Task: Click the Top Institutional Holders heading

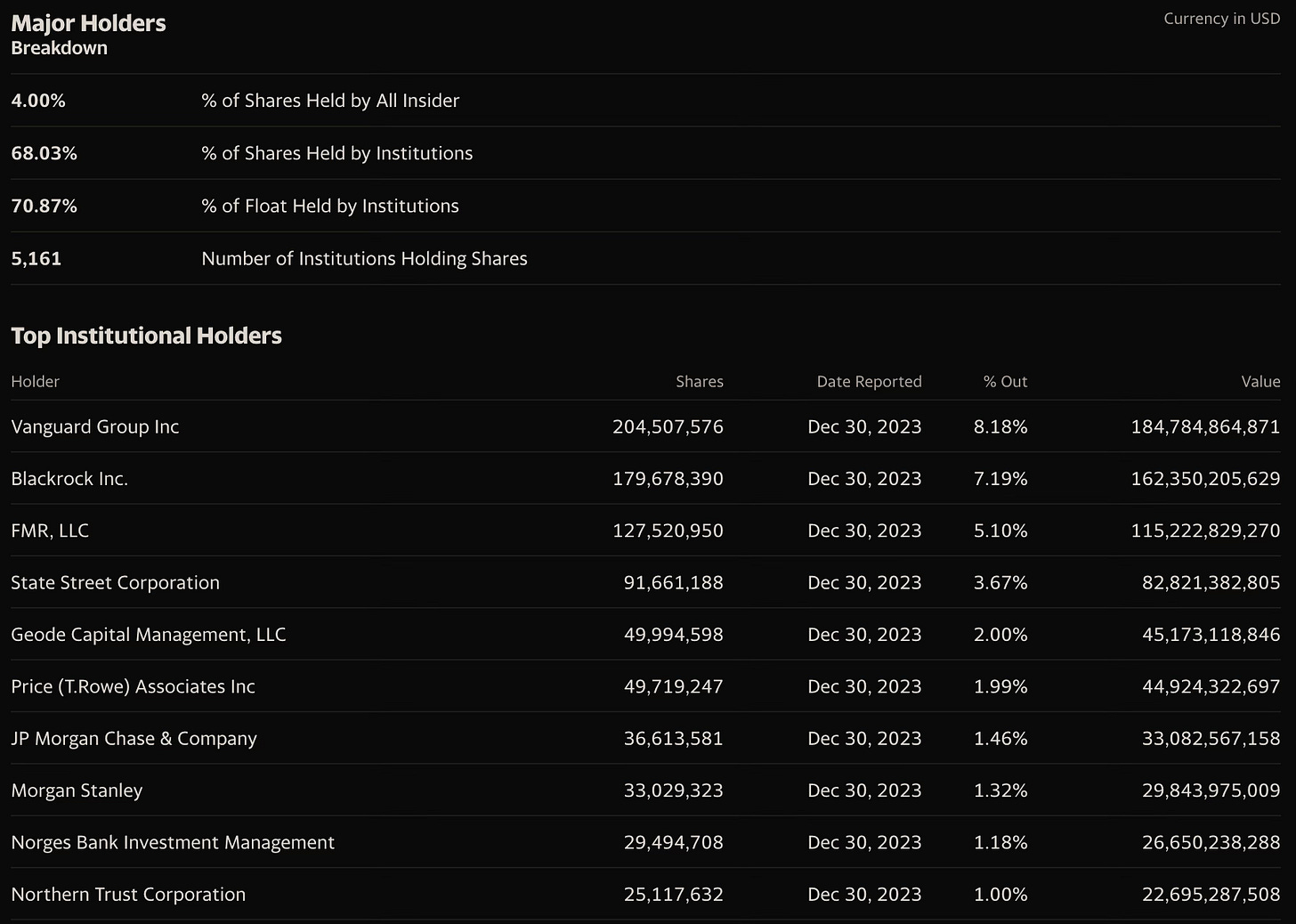Action: (x=146, y=336)
